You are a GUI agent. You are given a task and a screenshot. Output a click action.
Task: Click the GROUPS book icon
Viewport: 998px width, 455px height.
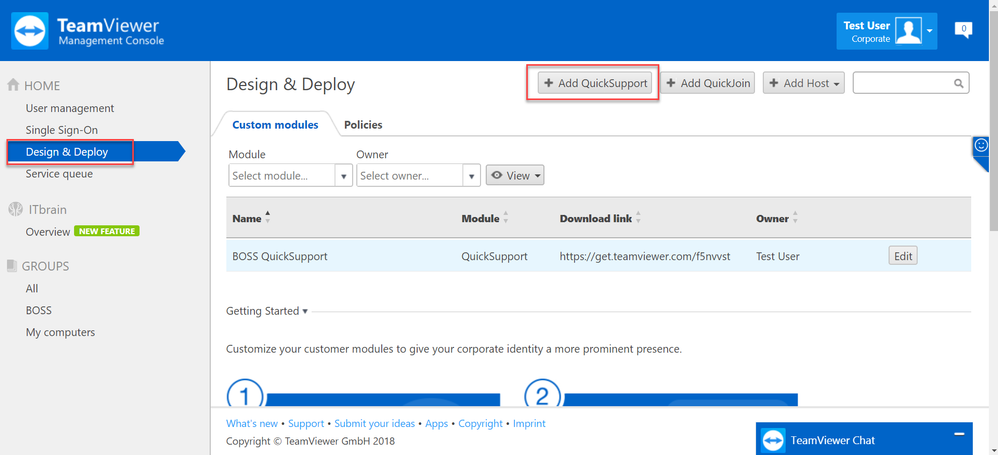coord(12,266)
